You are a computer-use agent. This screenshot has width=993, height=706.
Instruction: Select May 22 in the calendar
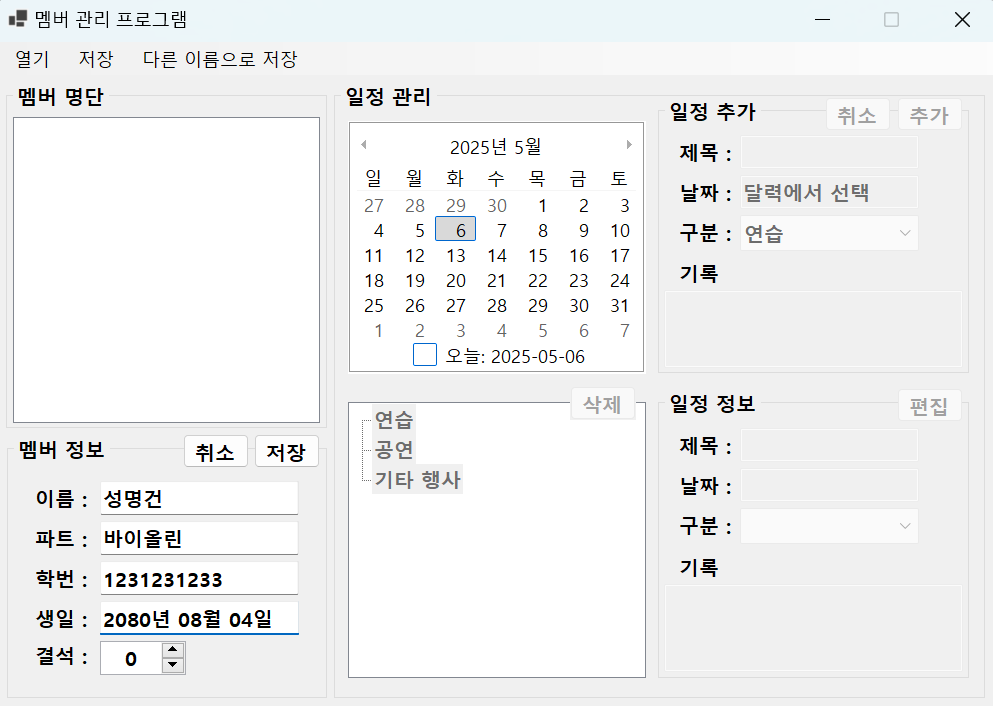point(538,281)
